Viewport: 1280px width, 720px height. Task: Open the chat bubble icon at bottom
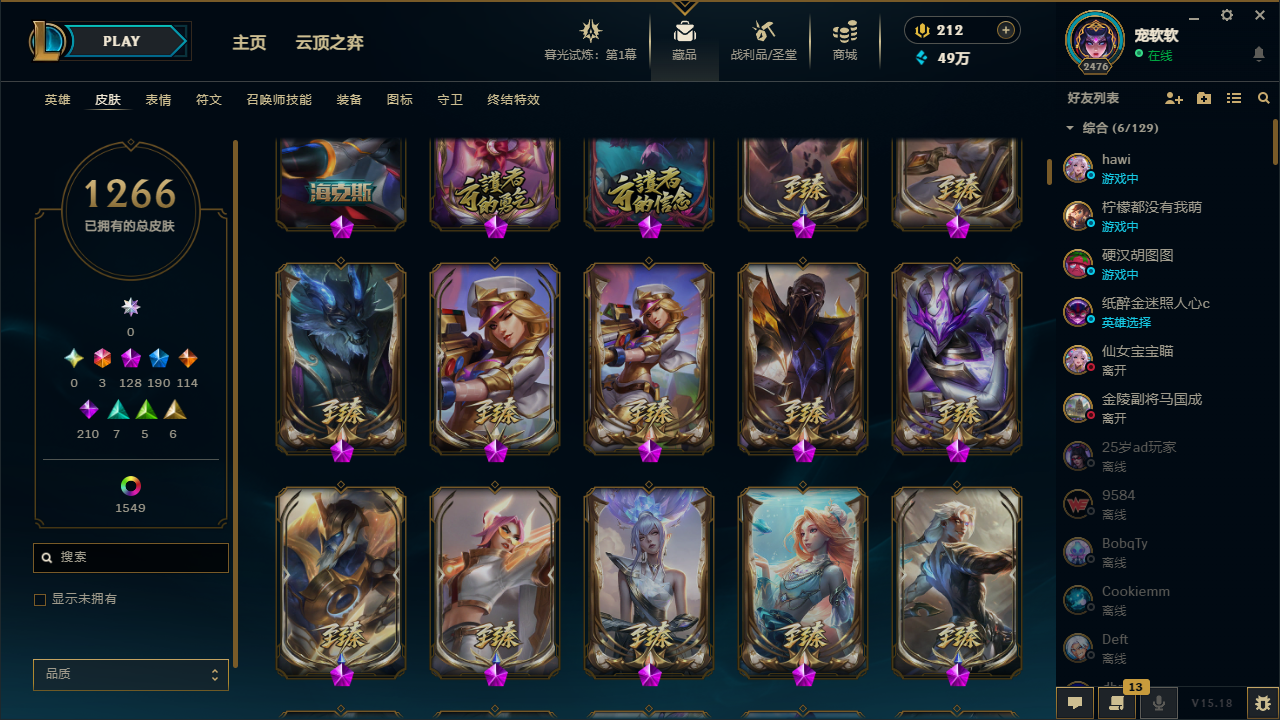[1075, 703]
